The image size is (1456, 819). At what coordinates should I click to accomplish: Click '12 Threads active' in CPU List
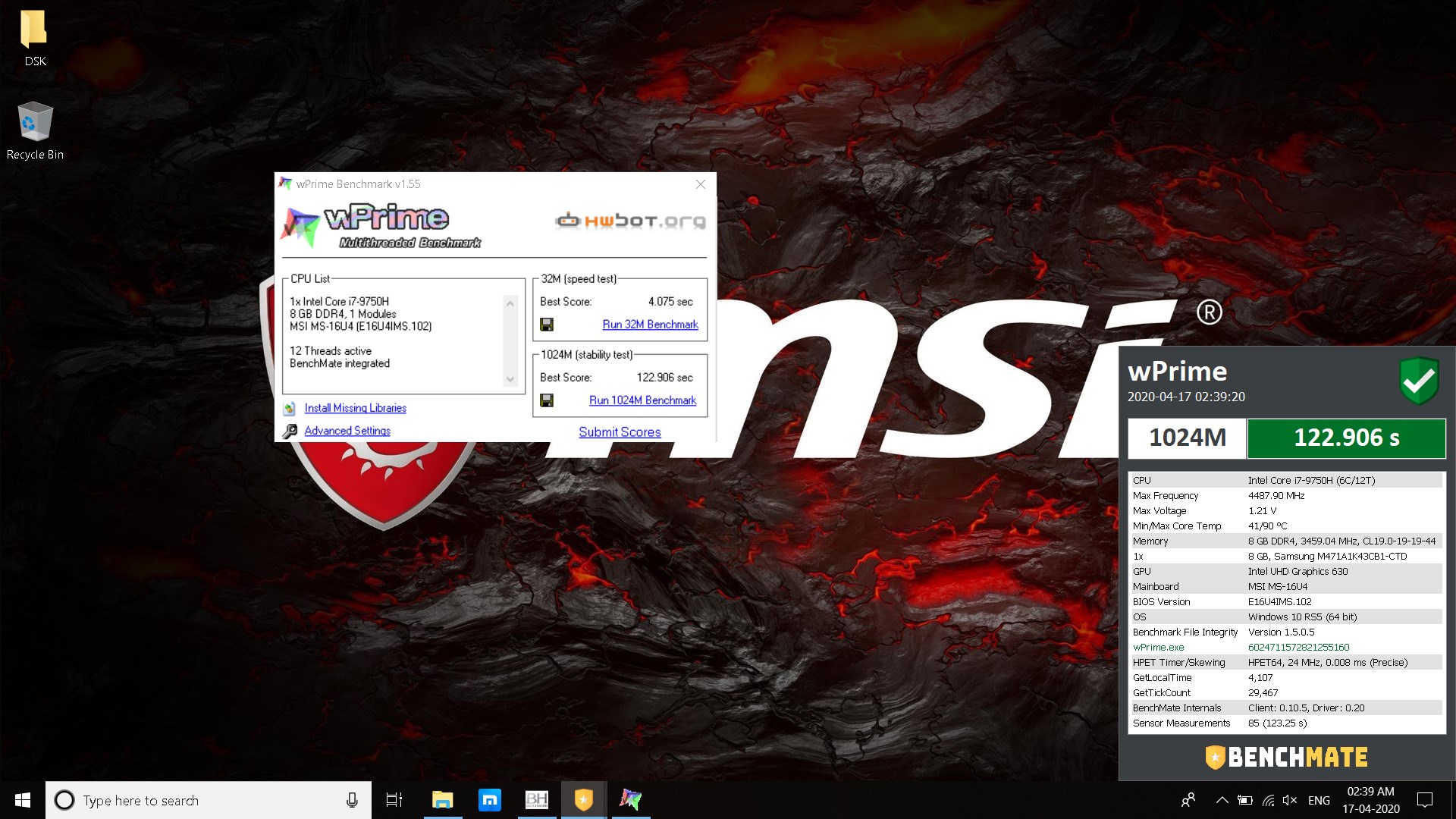pyautogui.click(x=331, y=351)
